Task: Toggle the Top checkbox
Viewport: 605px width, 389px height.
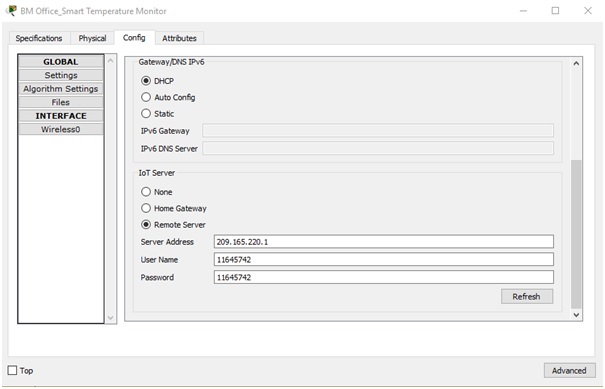Action: (12, 370)
